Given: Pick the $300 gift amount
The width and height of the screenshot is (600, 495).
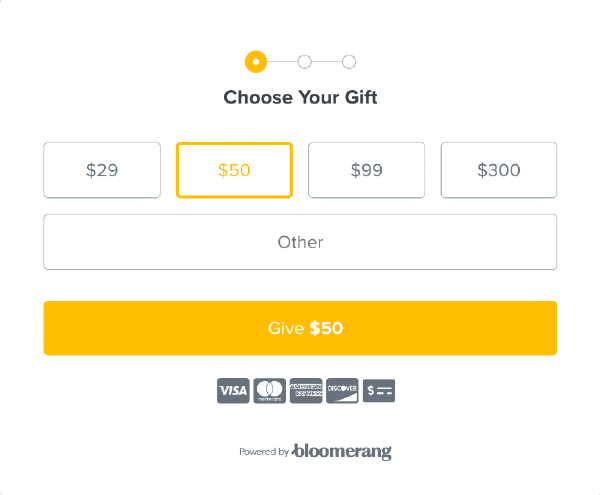Looking at the screenshot, I should pyautogui.click(x=499, y=170).
